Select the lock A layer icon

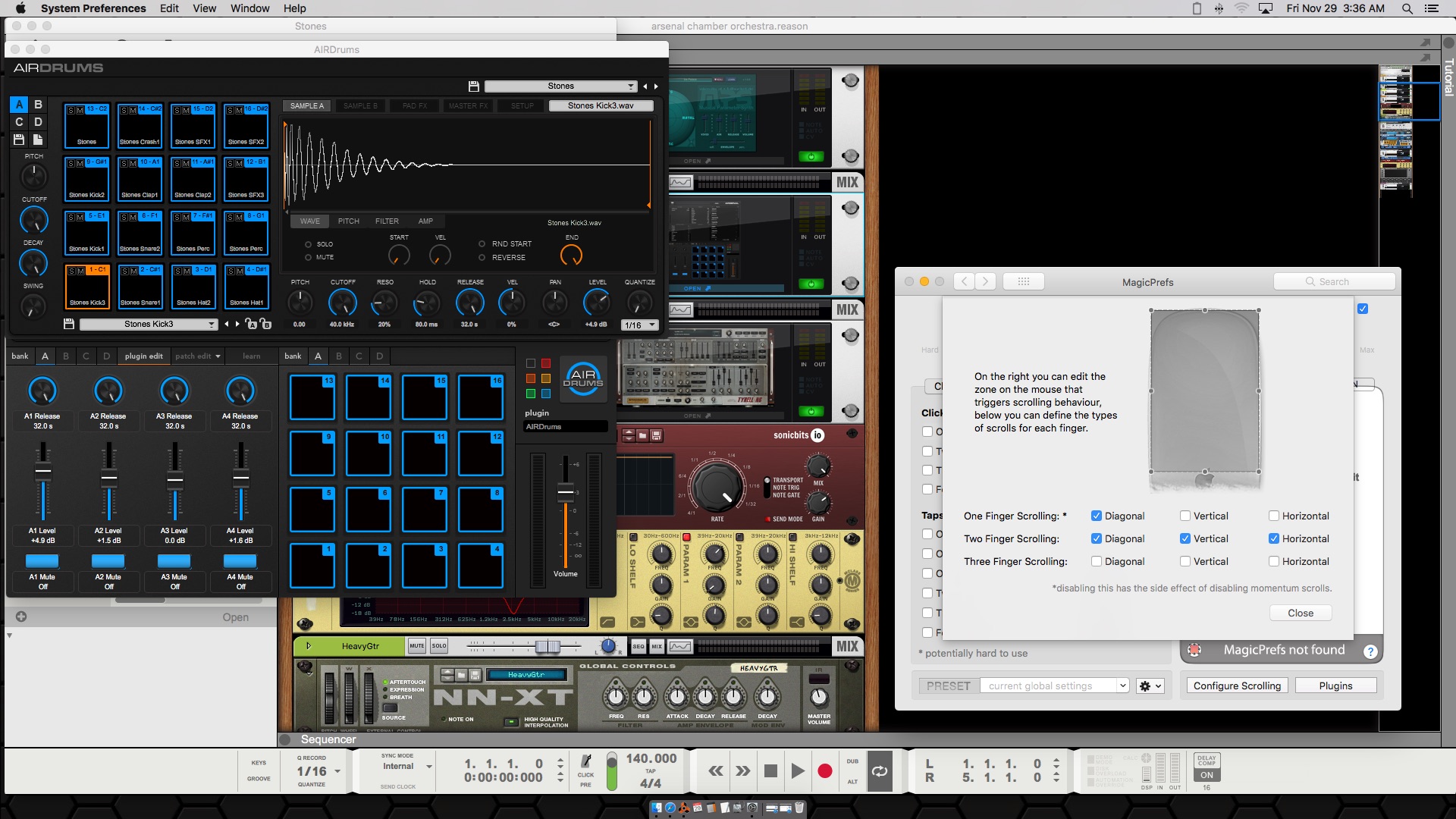(x=251, y=324)
